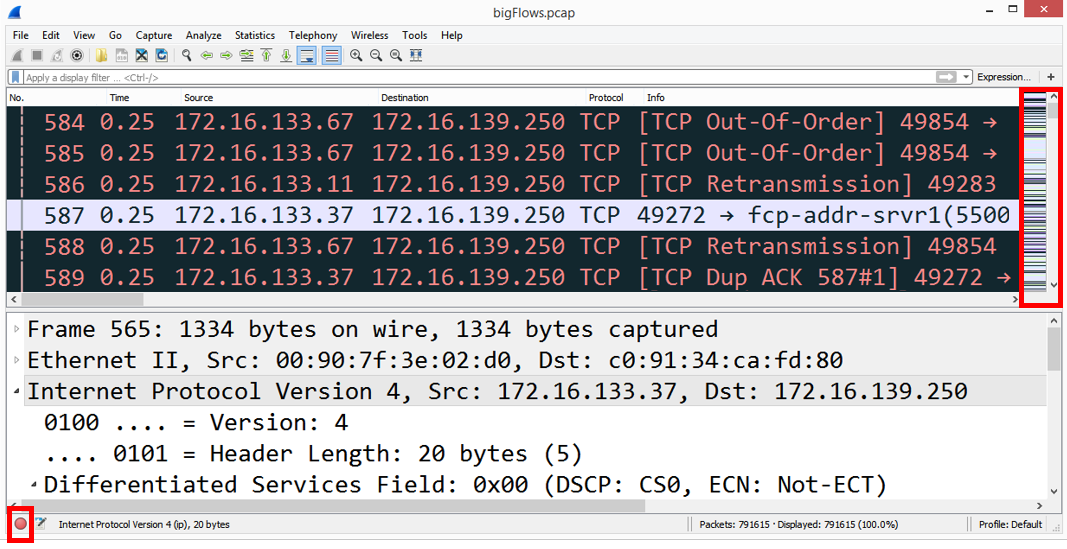Screen dimensions: 1067x549
Task: Toggle packet list colorization
Action: point(331,56)
